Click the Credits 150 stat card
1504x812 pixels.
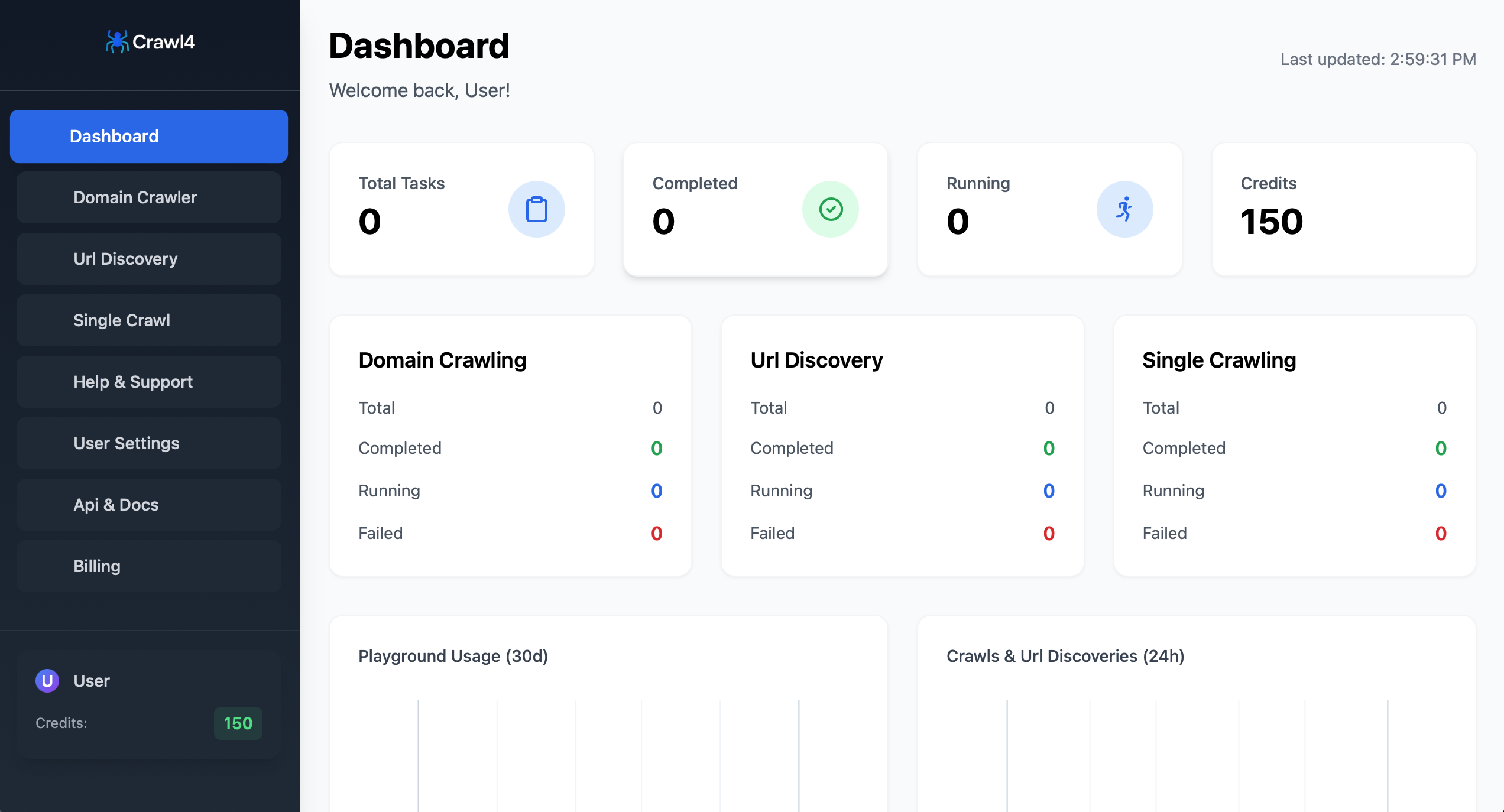coord(1343,209)
